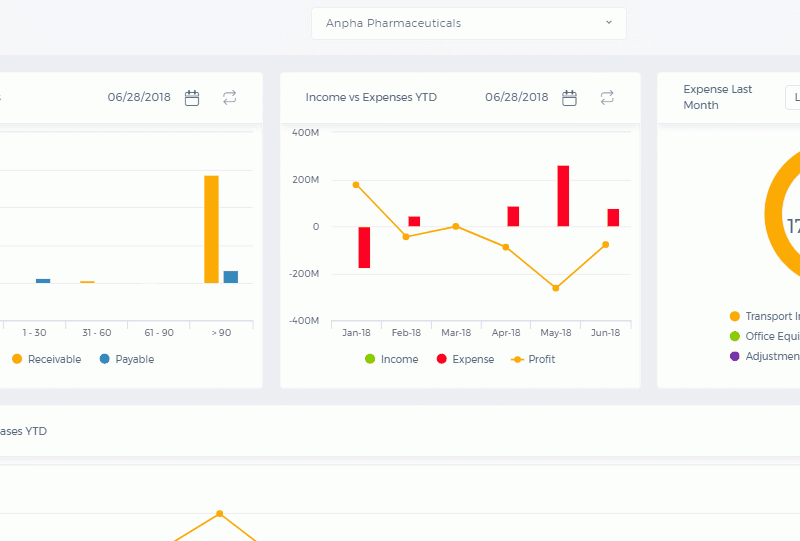Click the blue Payable legend dot
This screenshot has width=800, height=541.
(x=105, y=359)
